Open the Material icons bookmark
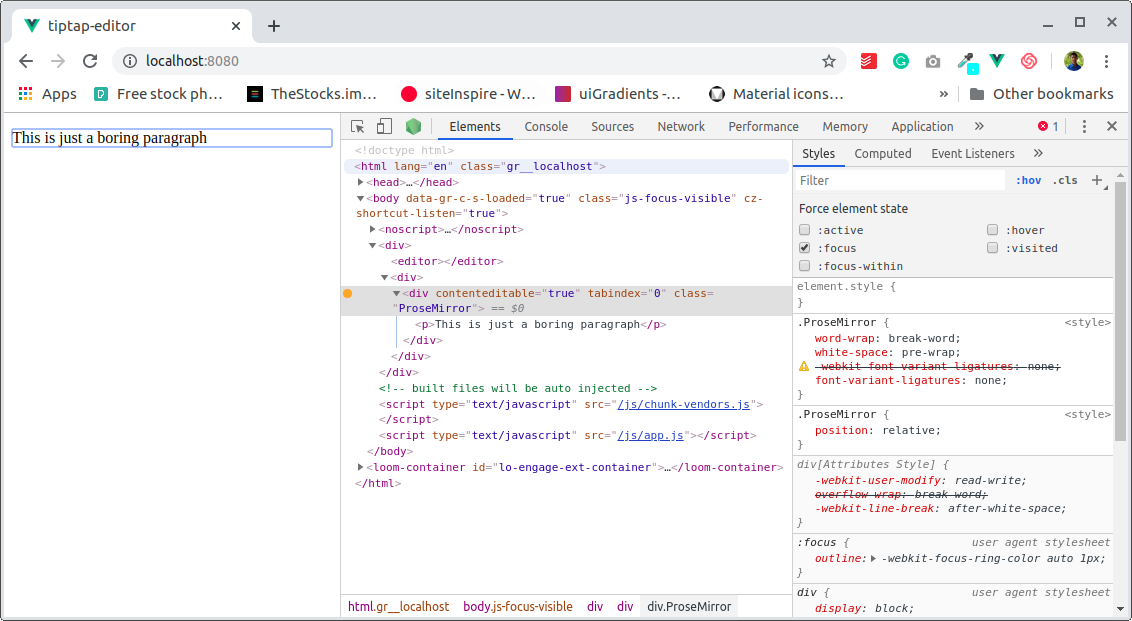 (x=776, y=94)
